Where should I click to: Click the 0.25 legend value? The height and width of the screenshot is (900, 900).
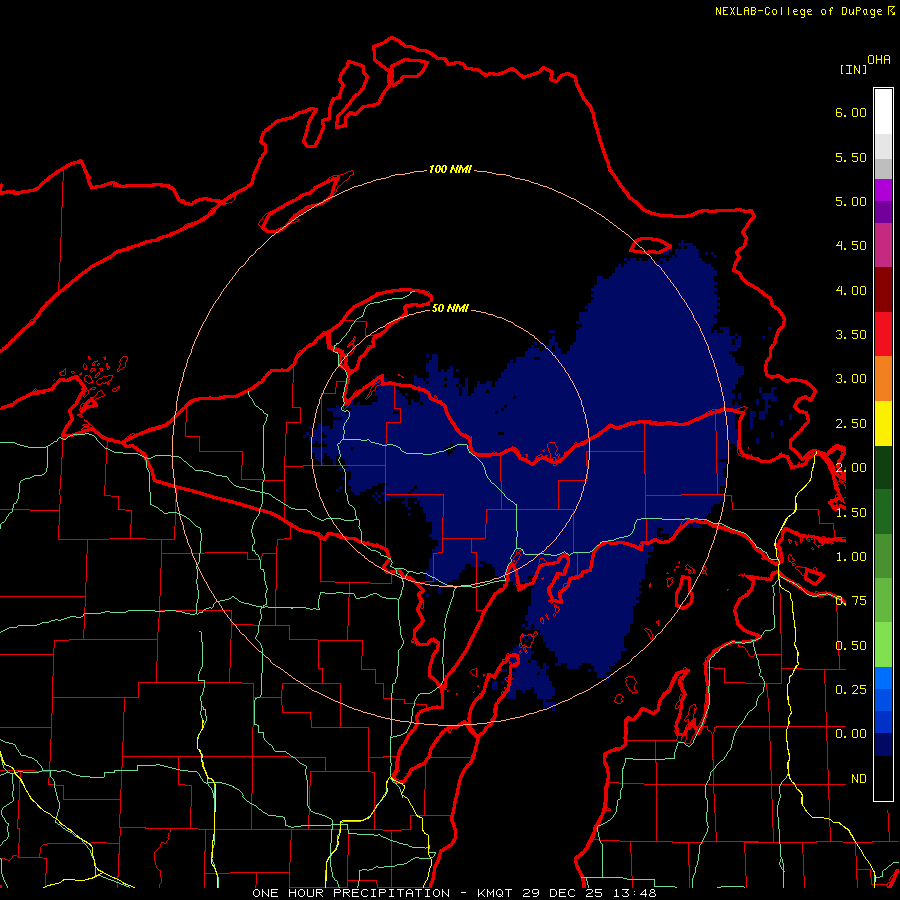[x=851, y=689]
